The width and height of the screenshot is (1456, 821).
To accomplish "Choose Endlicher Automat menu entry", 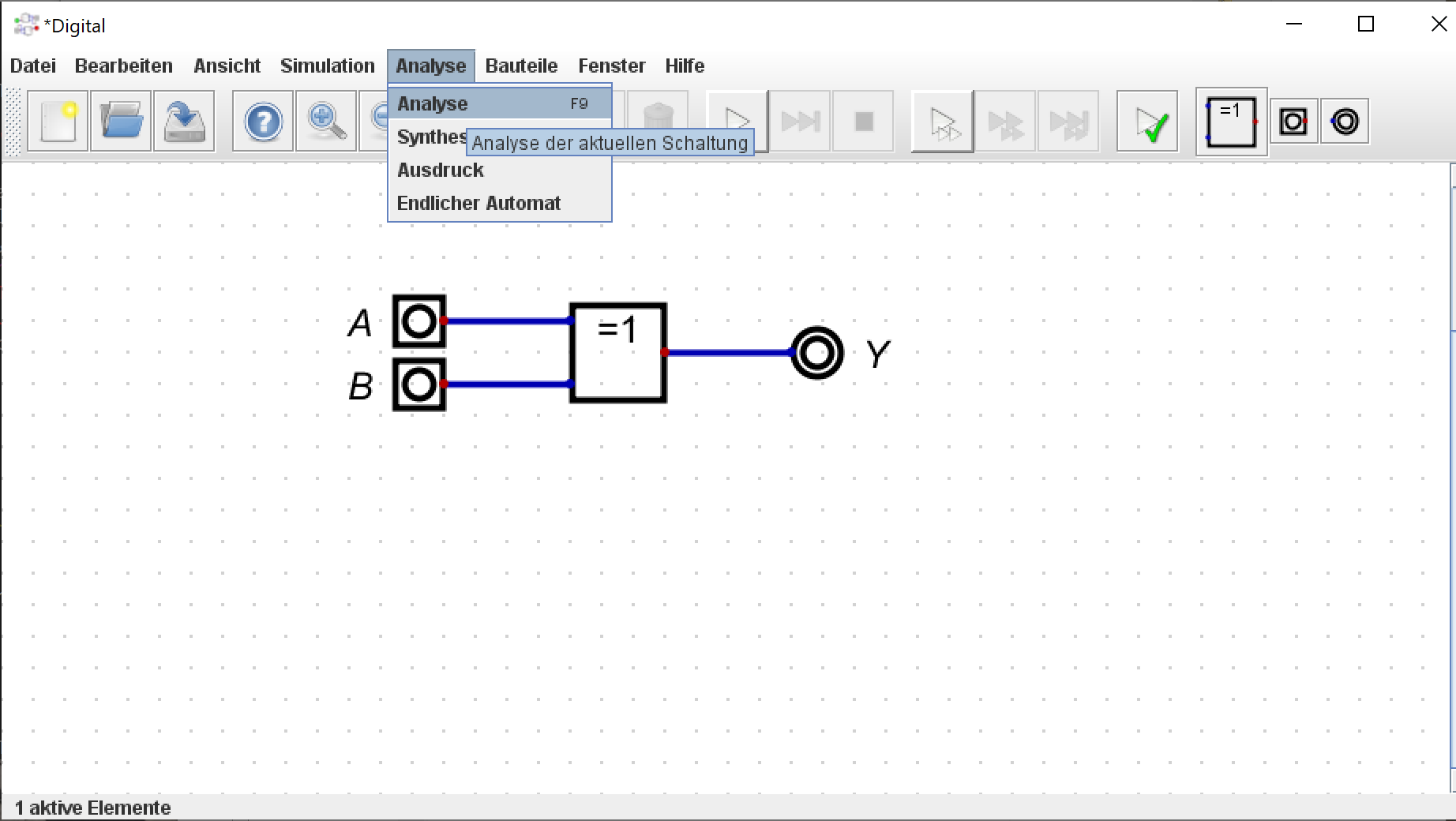I will 500,203.
